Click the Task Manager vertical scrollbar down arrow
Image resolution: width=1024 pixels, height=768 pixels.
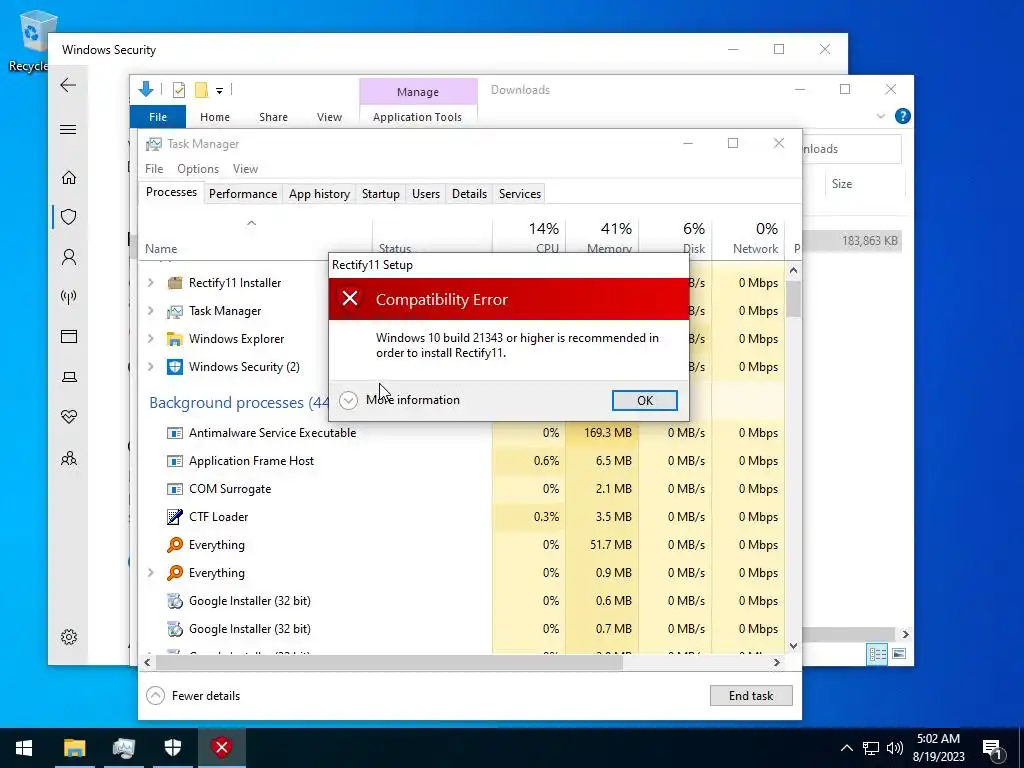coord(793,646)
